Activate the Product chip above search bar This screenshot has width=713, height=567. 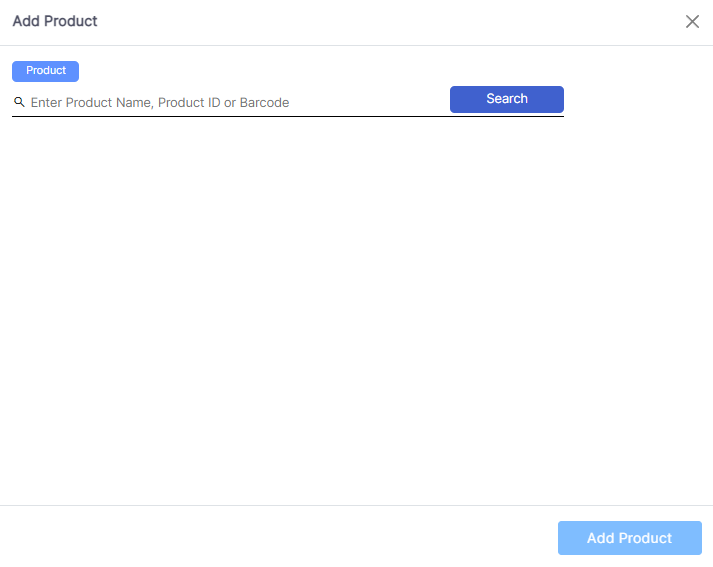point(46,71)
